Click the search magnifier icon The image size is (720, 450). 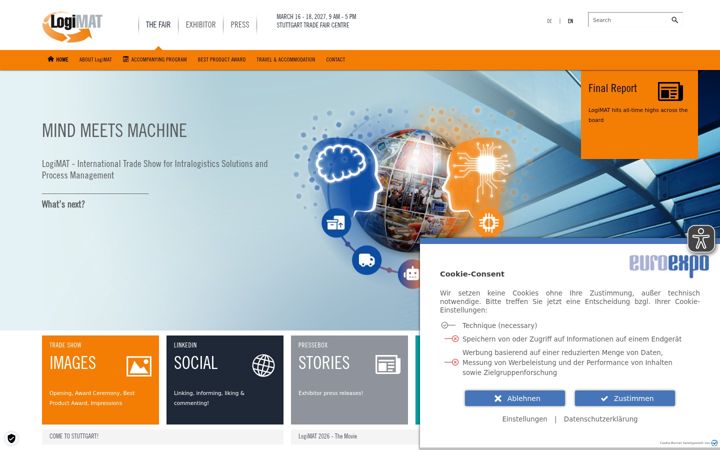675,20
